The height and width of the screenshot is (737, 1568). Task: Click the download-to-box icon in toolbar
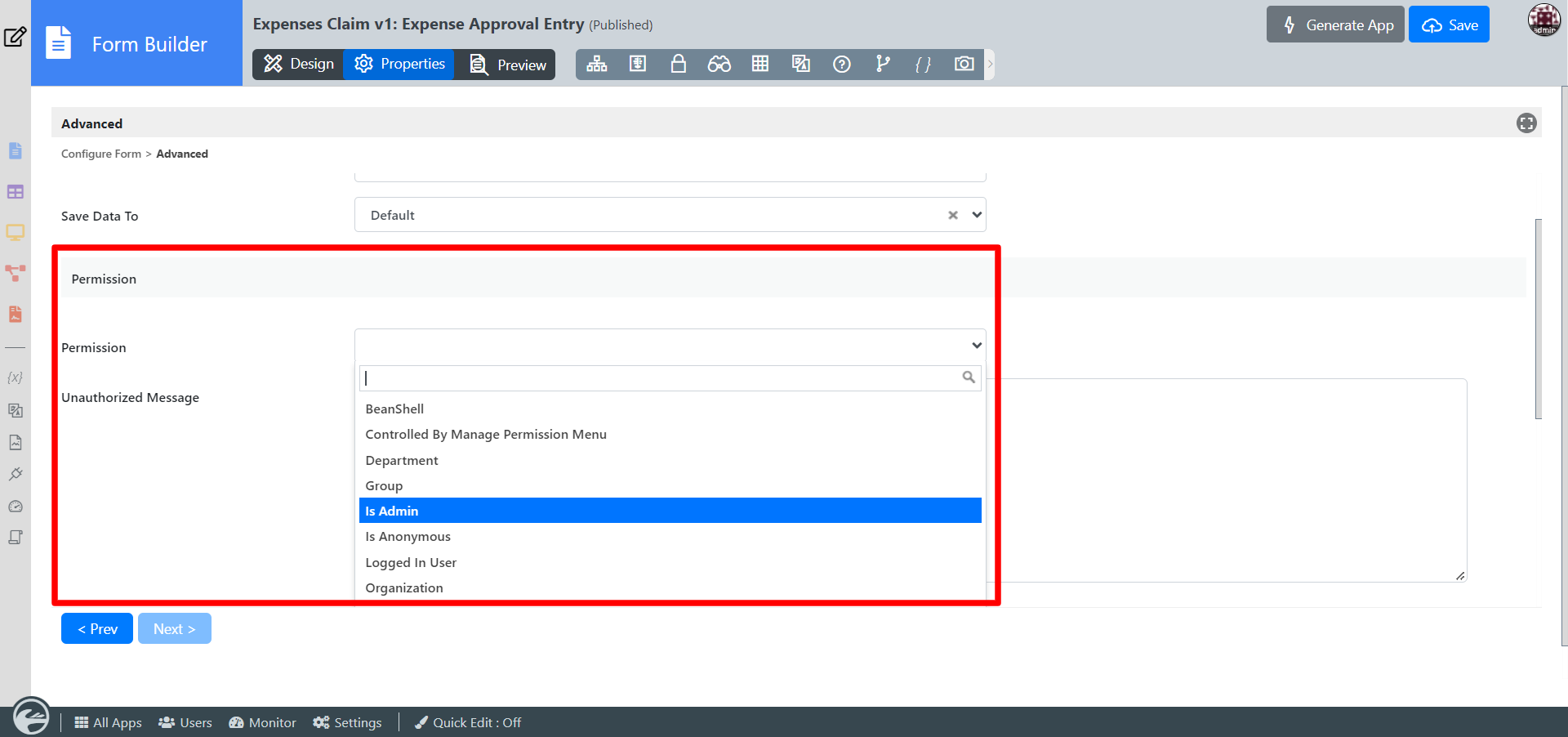[638, 64]
